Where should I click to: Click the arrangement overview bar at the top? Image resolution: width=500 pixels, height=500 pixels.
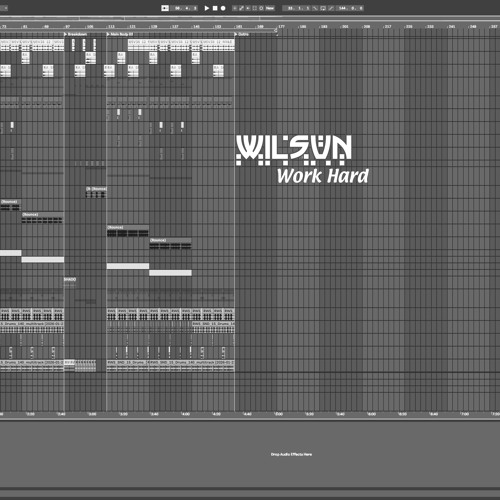coord(250,18)
